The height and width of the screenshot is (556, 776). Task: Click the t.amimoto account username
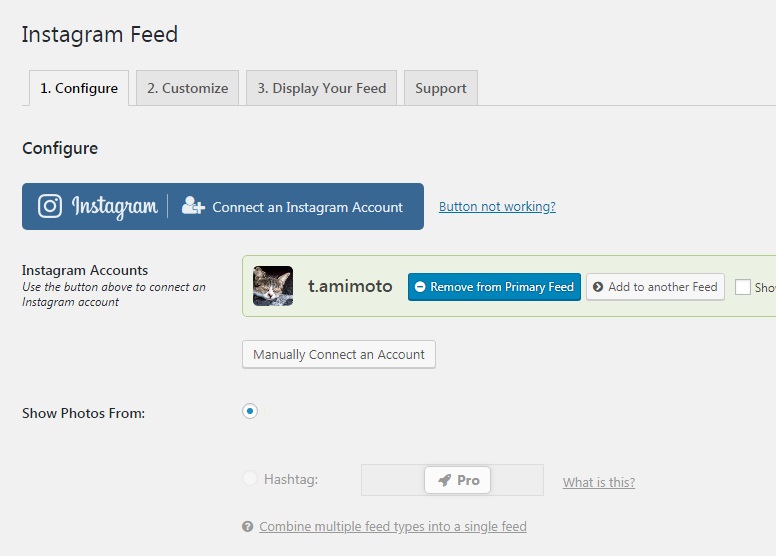point(350,287)
